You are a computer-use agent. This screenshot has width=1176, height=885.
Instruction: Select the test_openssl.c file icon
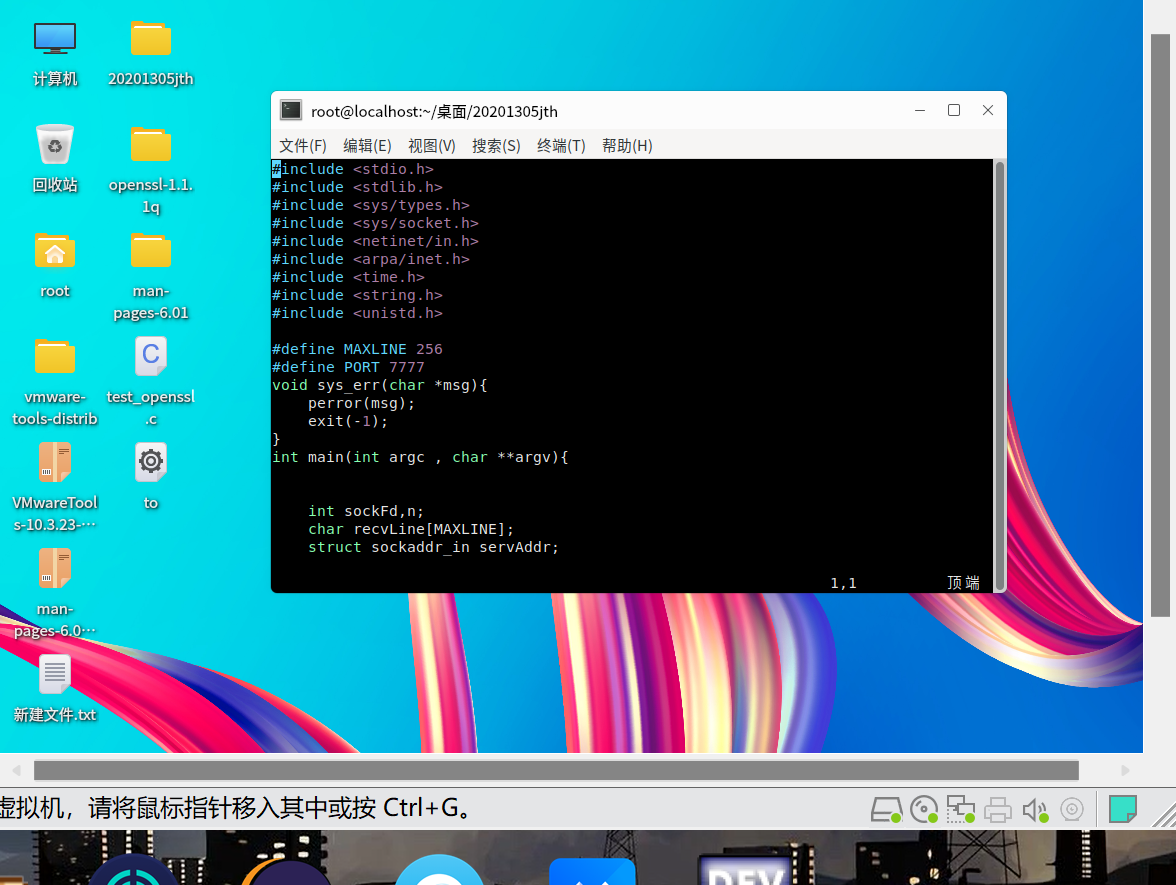pos(151,356)
